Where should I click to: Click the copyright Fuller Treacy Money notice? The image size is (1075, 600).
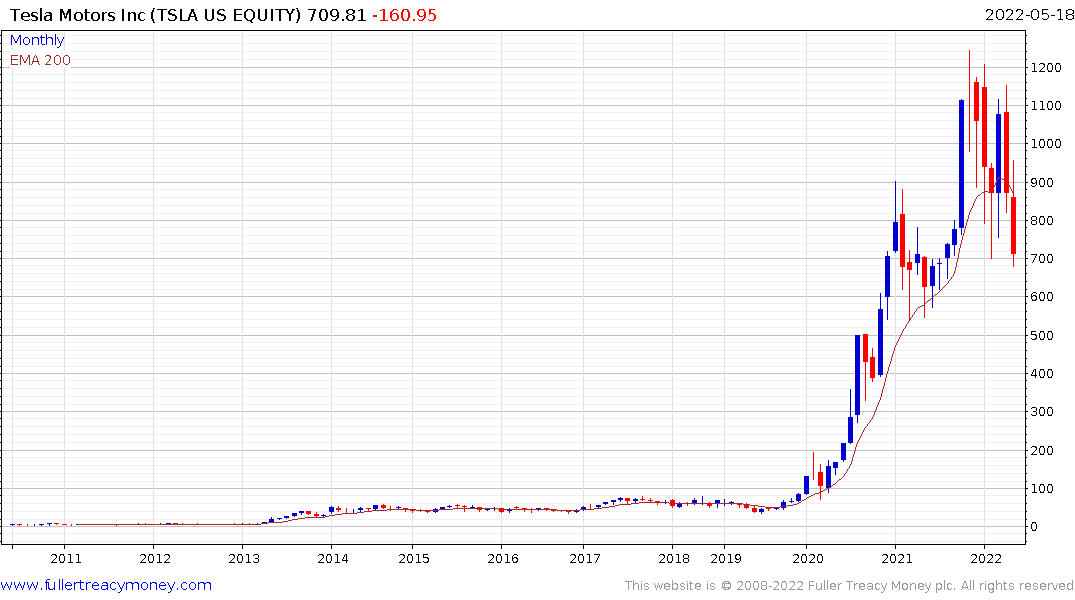coord(849,586)
